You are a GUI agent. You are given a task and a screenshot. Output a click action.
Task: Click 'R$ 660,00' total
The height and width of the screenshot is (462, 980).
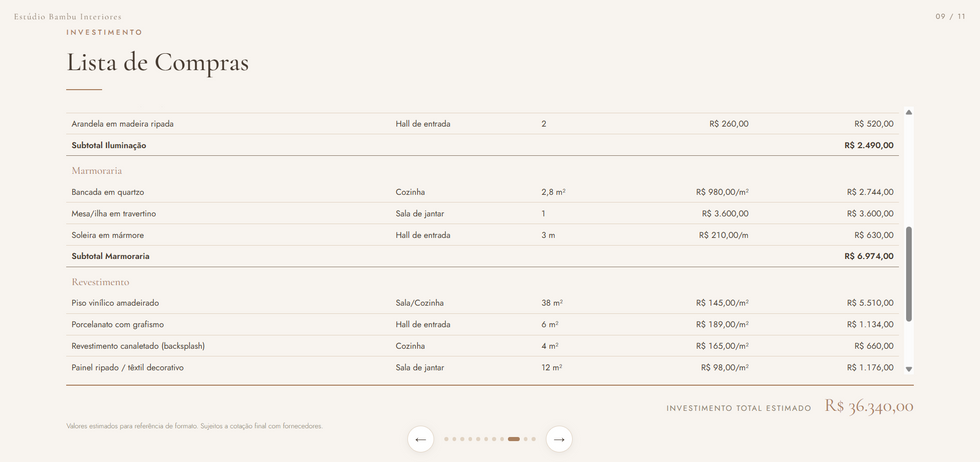[x=874, y=346]
